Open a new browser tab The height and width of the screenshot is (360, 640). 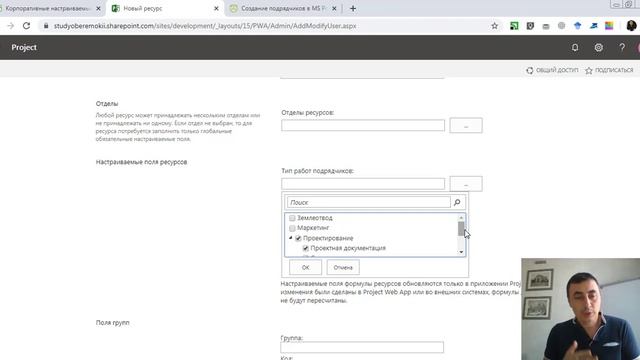point(353,8)
